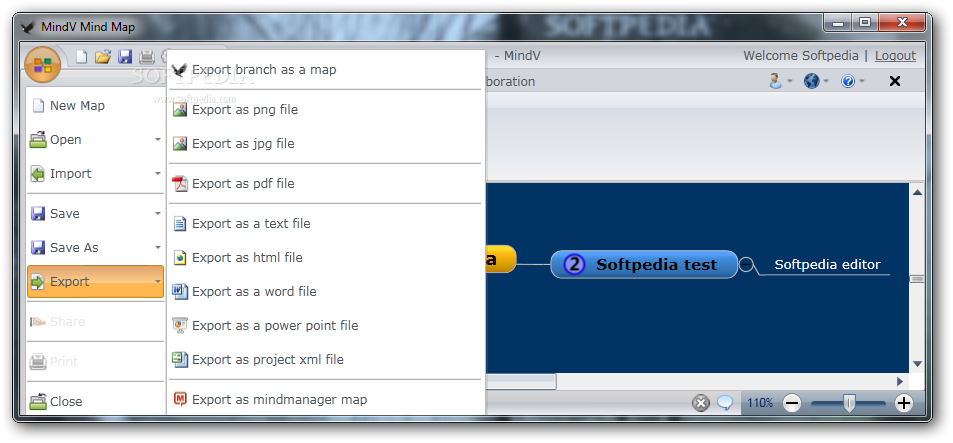Click the priority 2 marker on Softpedia test
953x443 pixels.
tap(574, 264)
